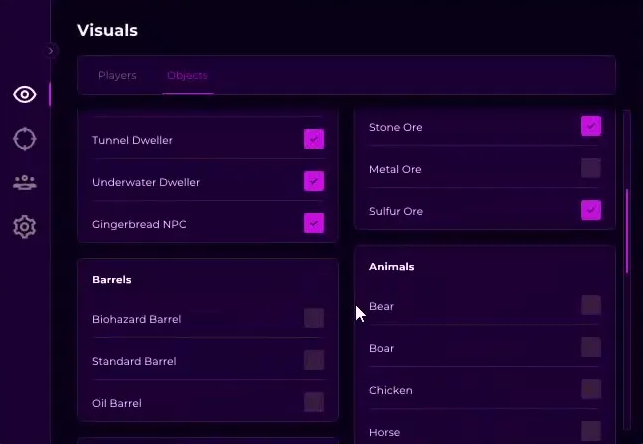Image resolution: width=643 pixels, height=444 pixels.
Task: Uncheck the Gingerbread NPC option
Action: (314, 223)
